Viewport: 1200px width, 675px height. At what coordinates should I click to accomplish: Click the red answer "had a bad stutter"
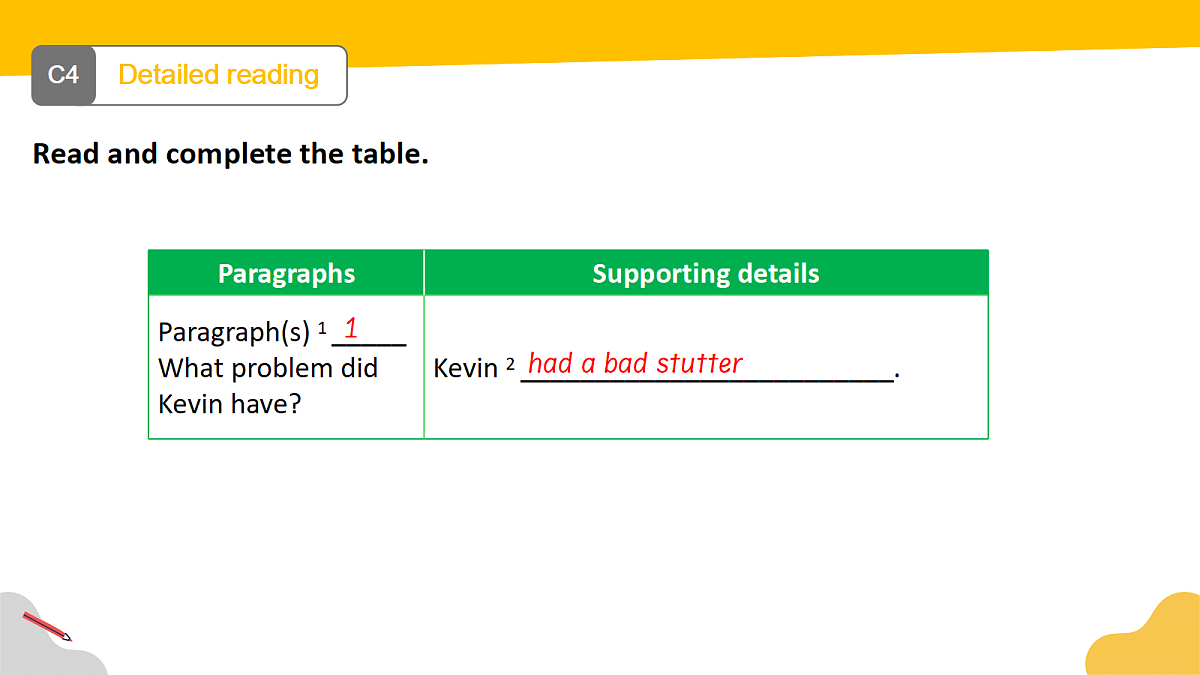coord(635,363)
